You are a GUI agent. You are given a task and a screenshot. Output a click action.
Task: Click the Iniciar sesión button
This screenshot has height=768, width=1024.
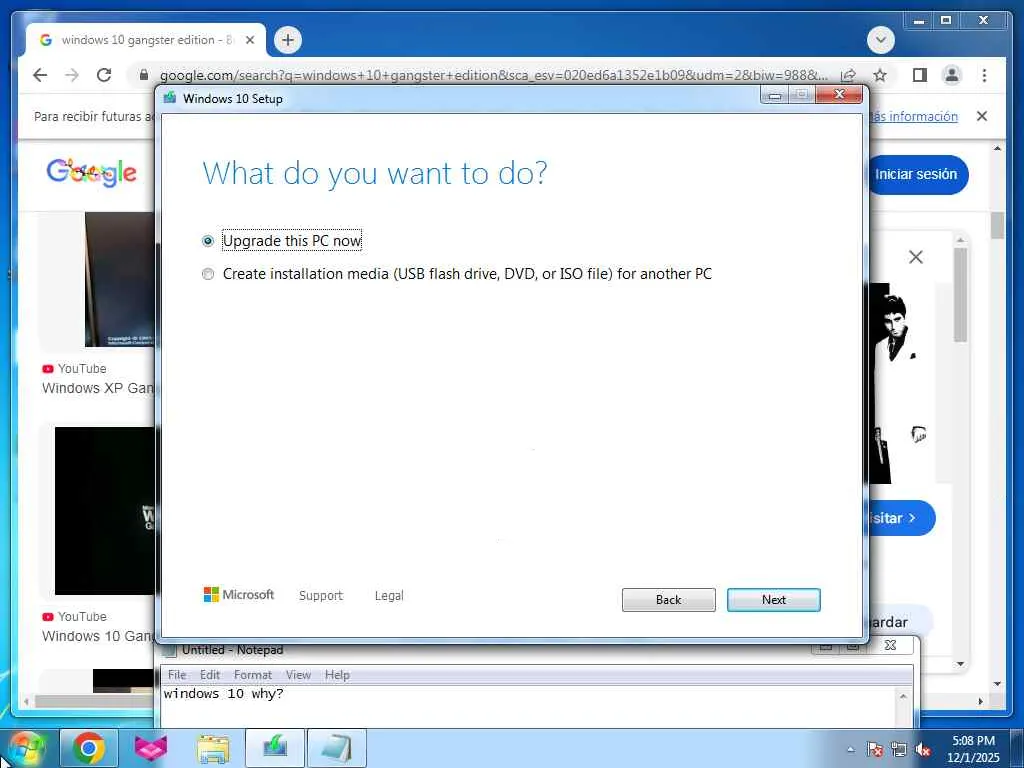(x=916, y=174)
